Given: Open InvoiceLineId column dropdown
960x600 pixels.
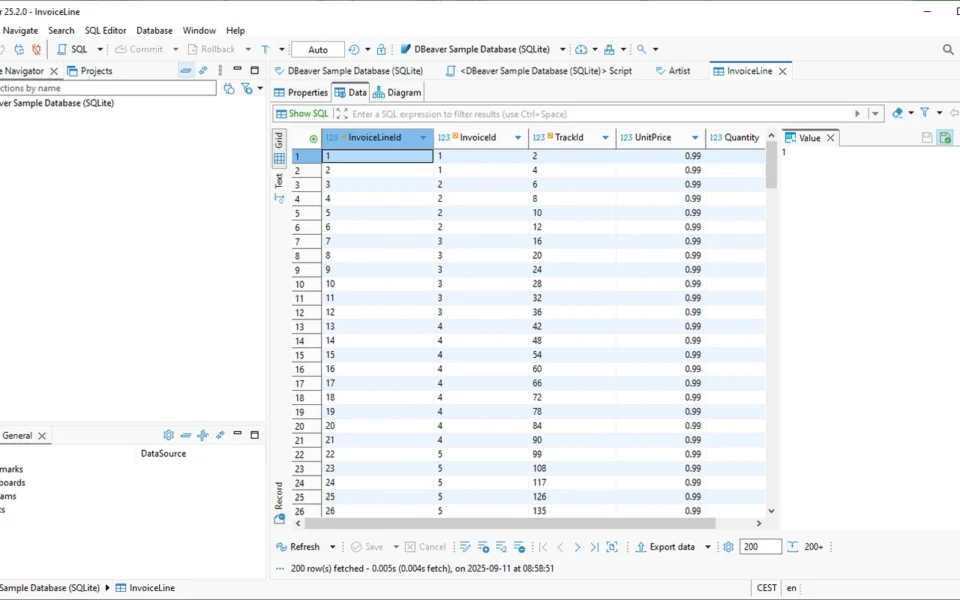Looking at the screenshot, I should point(423,138).
